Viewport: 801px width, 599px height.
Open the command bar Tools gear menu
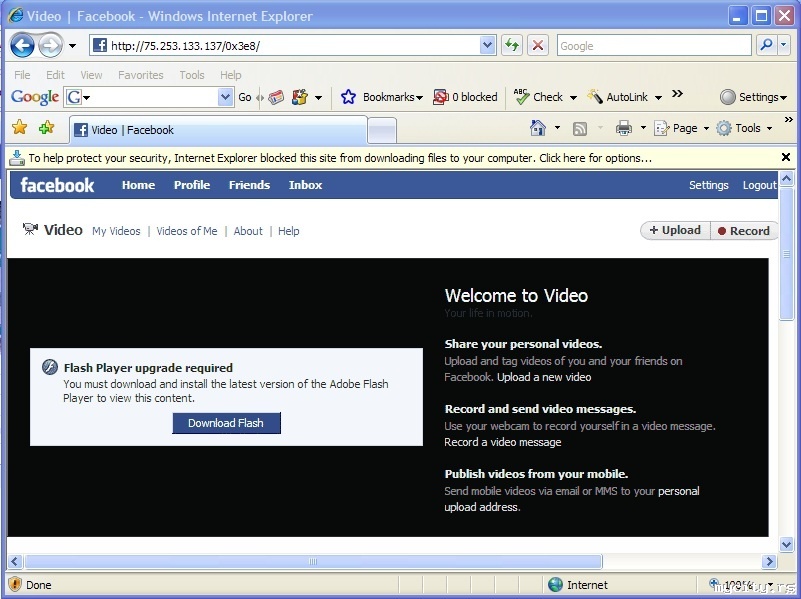(x=744, y=128)
